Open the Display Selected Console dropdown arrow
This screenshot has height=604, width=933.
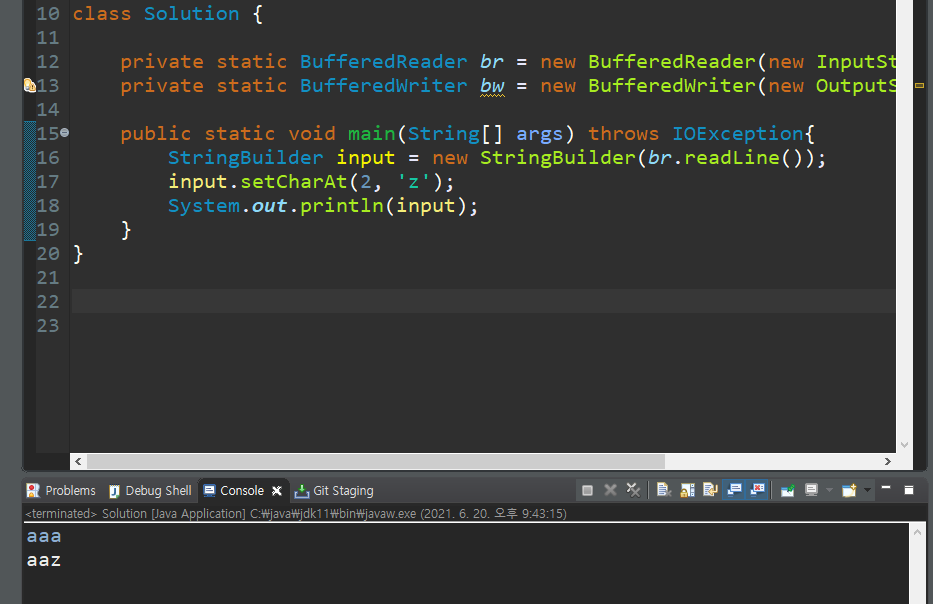tap(829, 490)
